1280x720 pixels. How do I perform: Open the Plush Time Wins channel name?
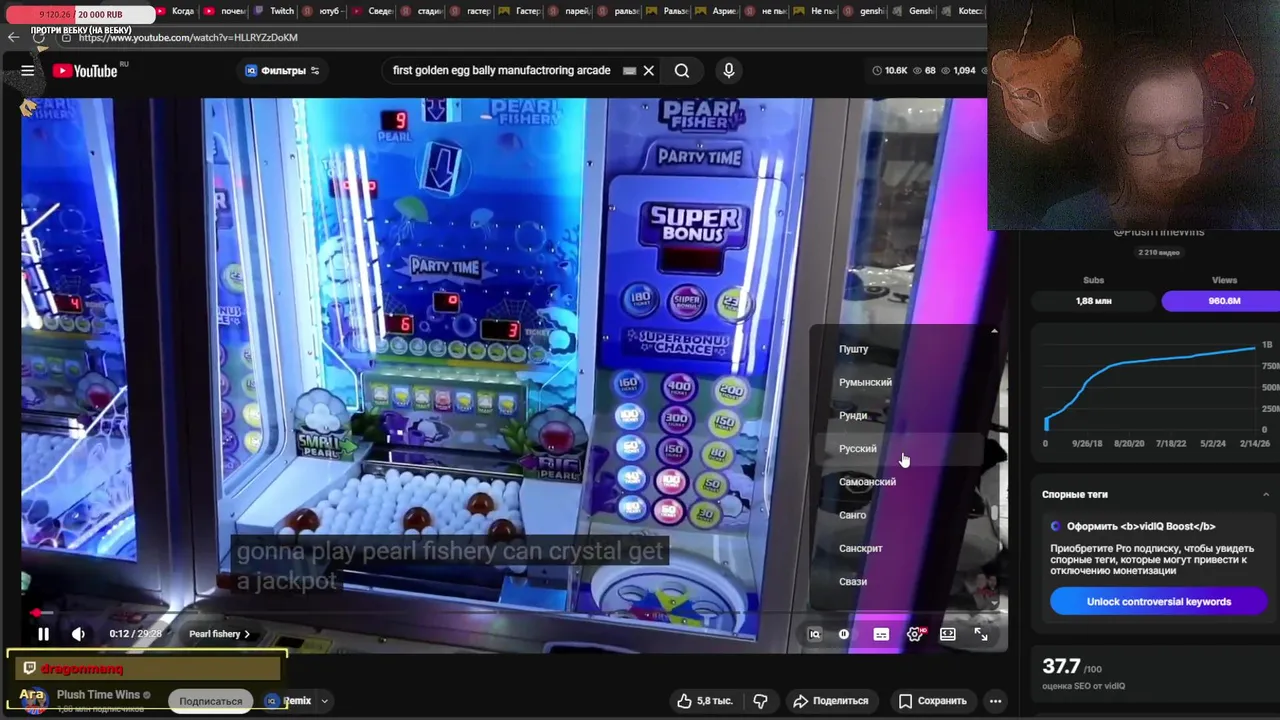click(98, 695)
